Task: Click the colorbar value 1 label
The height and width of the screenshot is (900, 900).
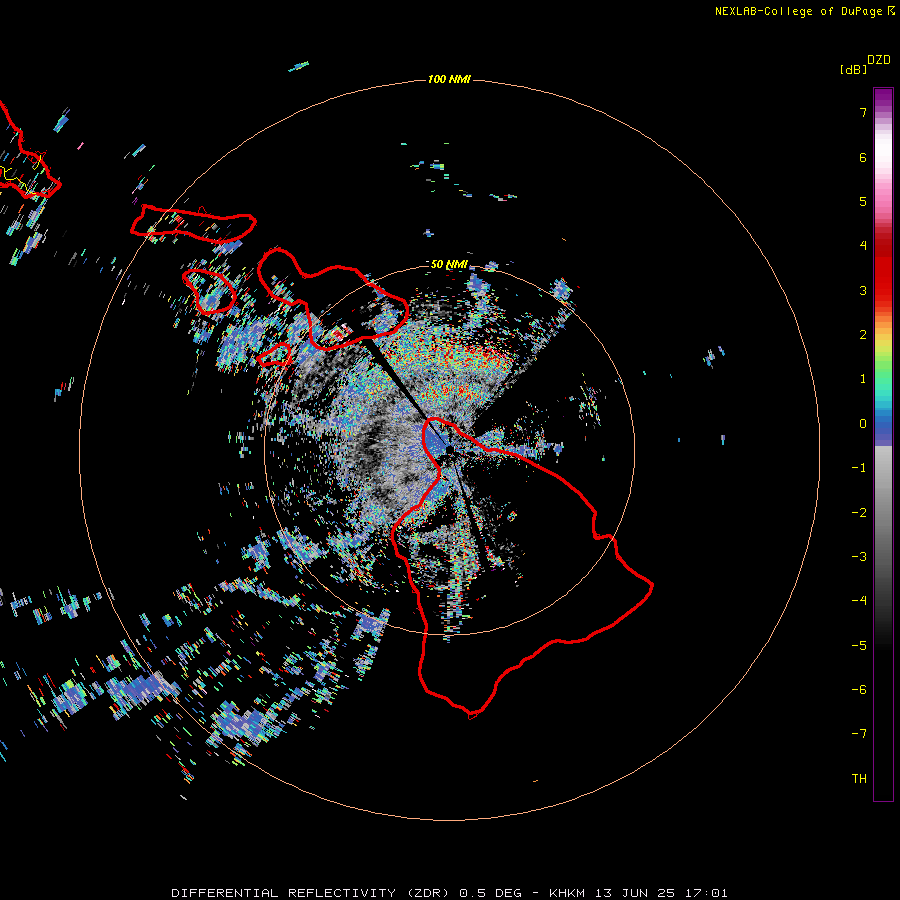Action: tap(863, 379)
